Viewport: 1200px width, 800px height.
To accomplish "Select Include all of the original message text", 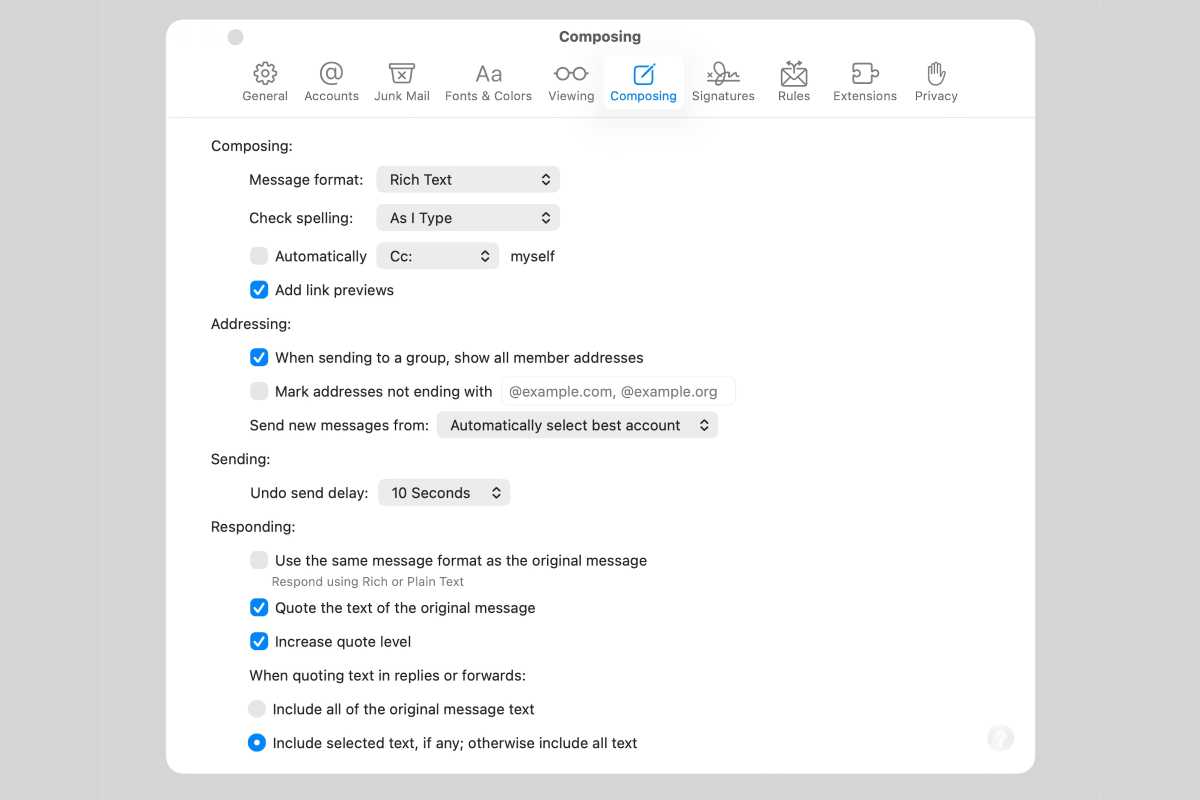I will (x=257, y=708).
